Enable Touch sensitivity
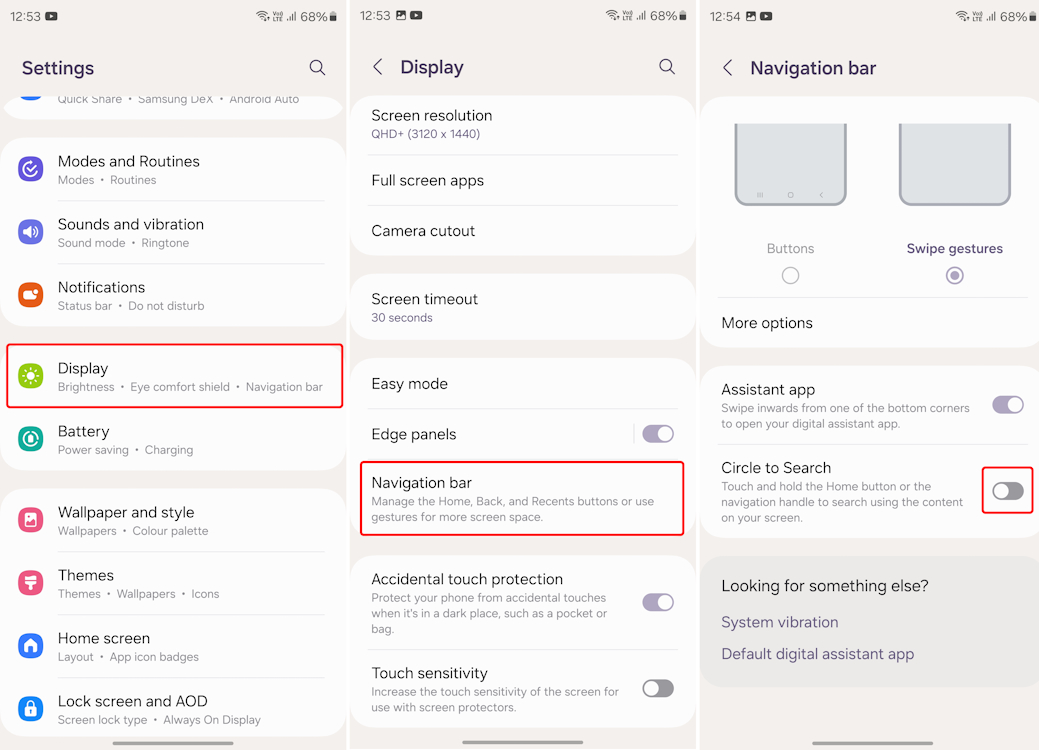The image size is (1039, 750). pos(657,688)
